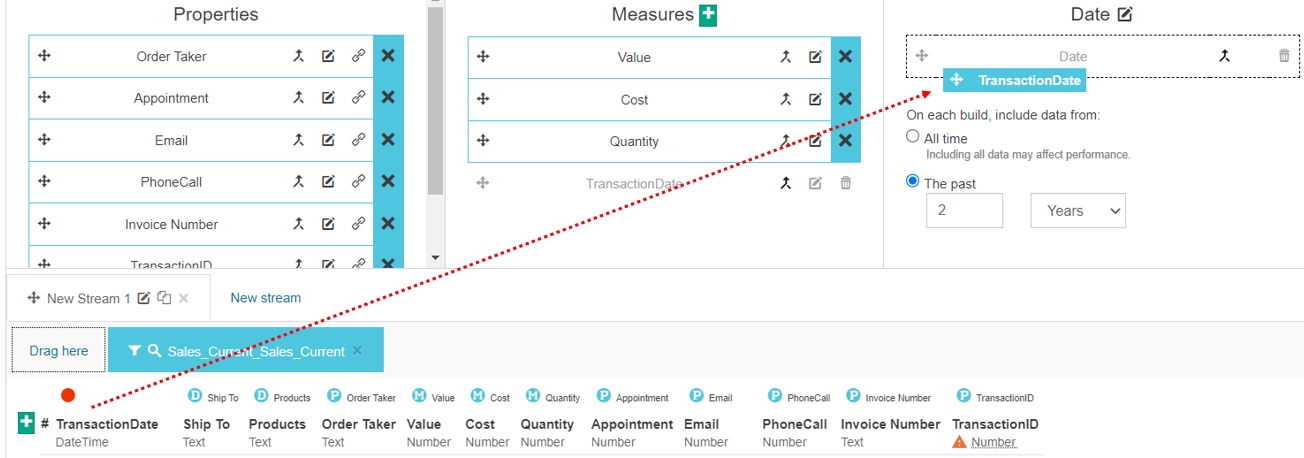Screen dimensions: 1304x458
Task: Edit the Email property
Action: pos(328,140)
